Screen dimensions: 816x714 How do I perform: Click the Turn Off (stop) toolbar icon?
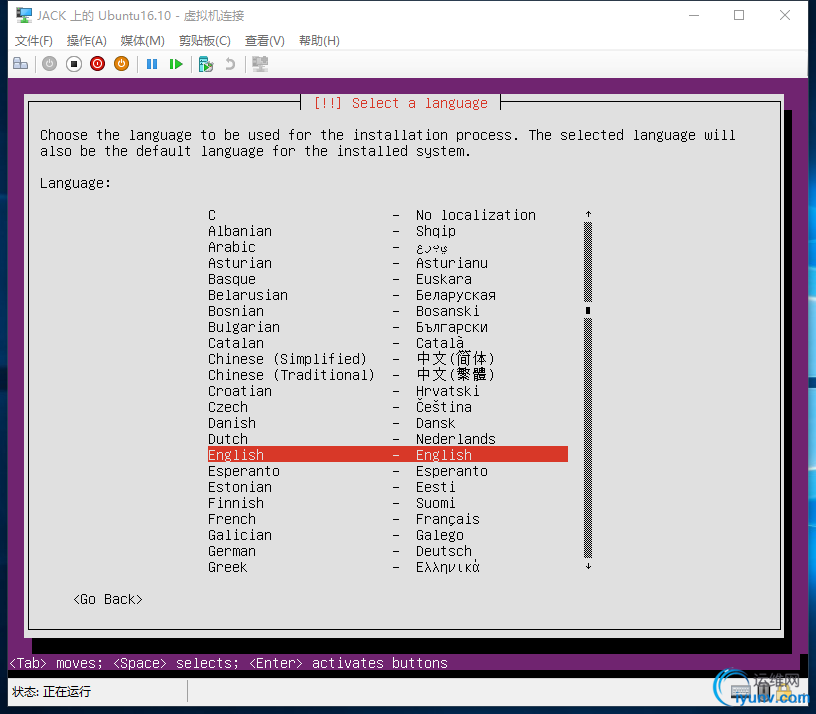coord(74,64)
